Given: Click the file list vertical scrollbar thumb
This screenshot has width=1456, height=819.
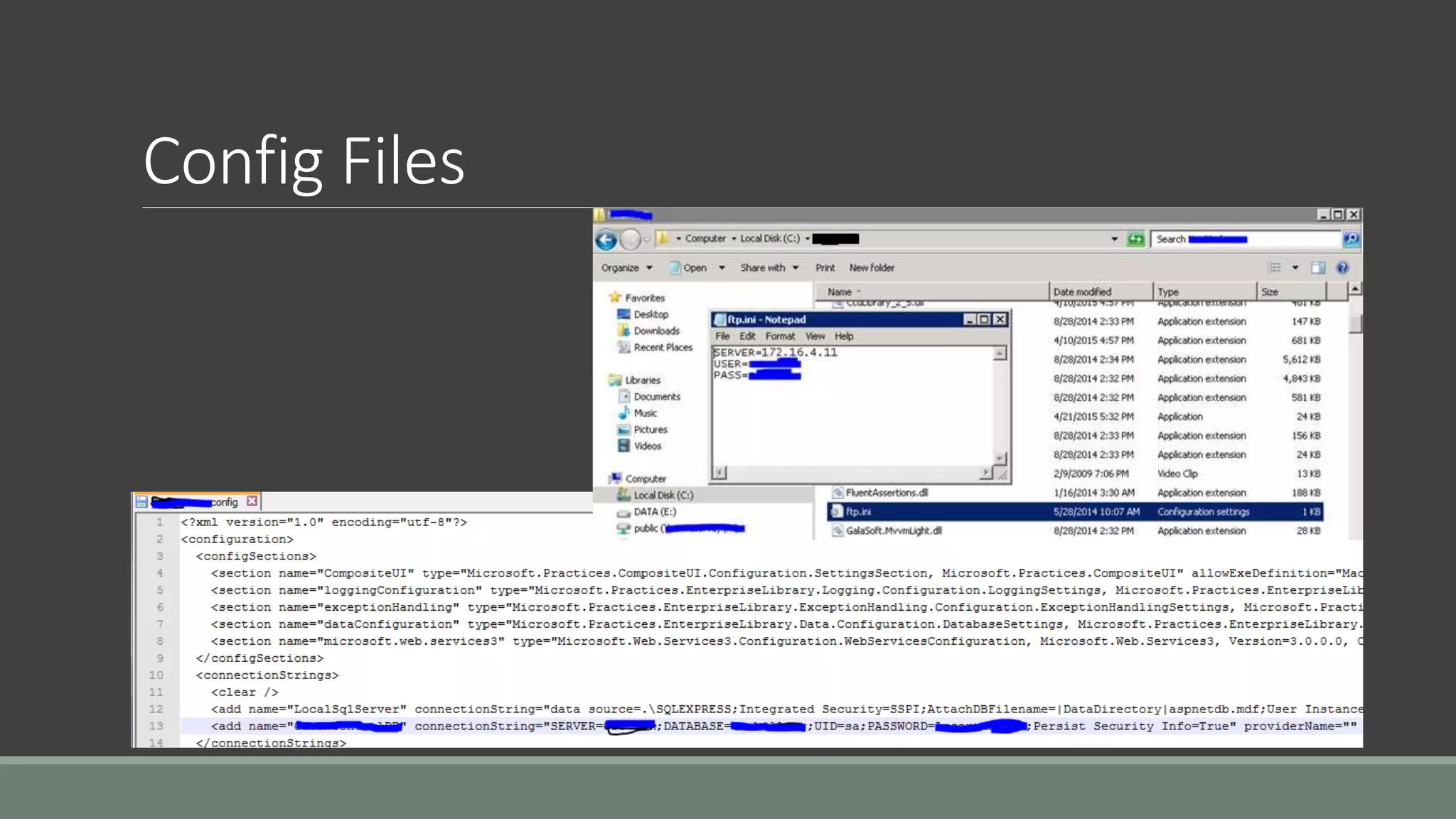Looking at the screenshot, I should [x=1355, y=323].
